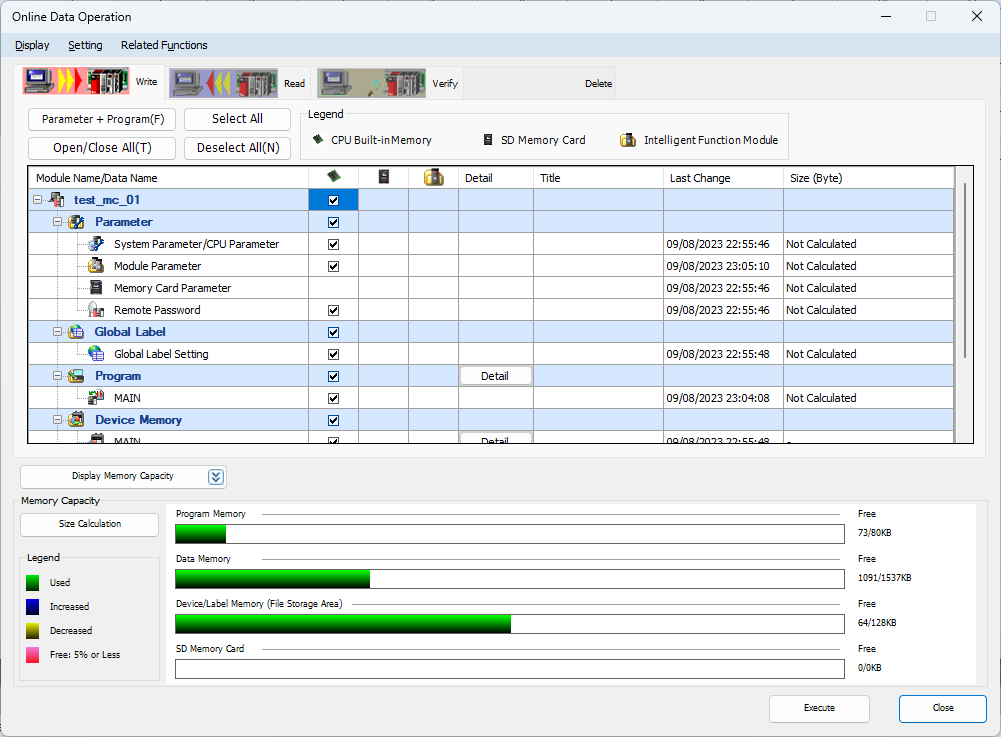Viewport: 1001px width, 737px height.
Task: Click the Module Parameter icon in tree
Action: [96, 266]
